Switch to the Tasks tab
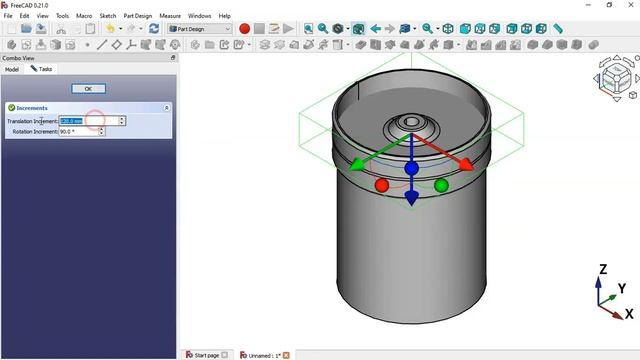640x360 pixels. click(x=41, y=69)
